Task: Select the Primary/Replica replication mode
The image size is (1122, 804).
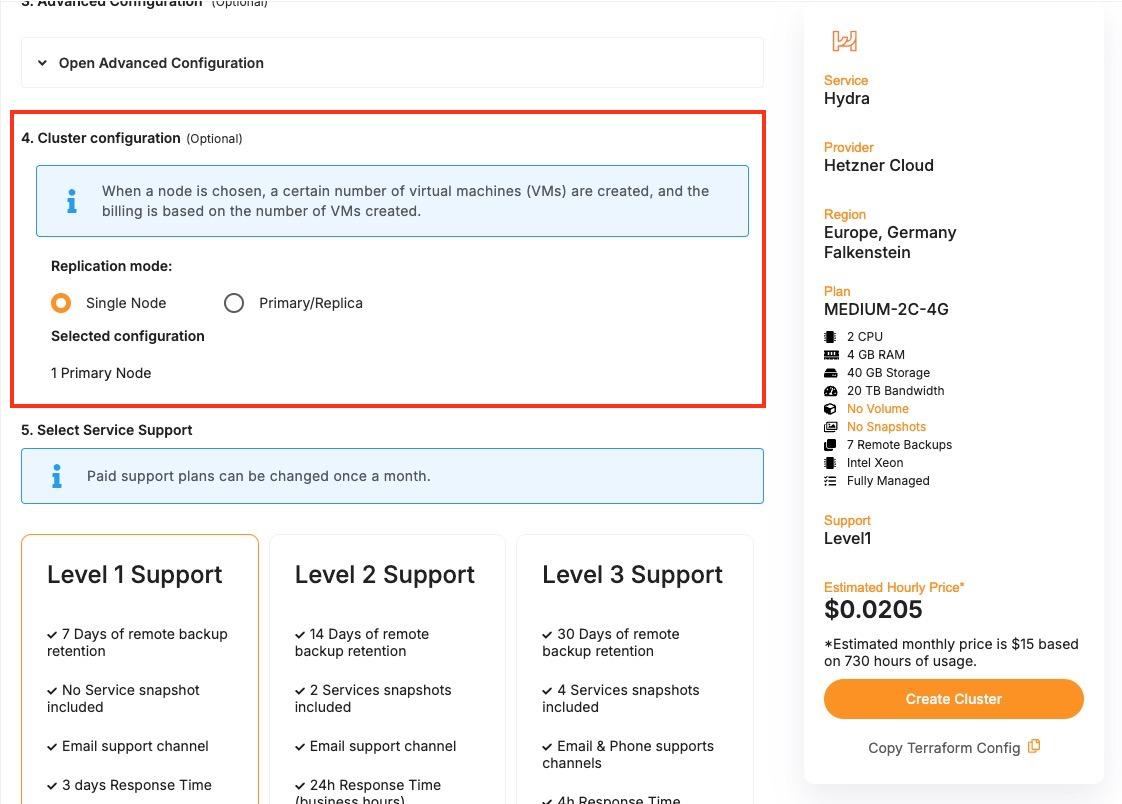Action: tap(234, 303)
